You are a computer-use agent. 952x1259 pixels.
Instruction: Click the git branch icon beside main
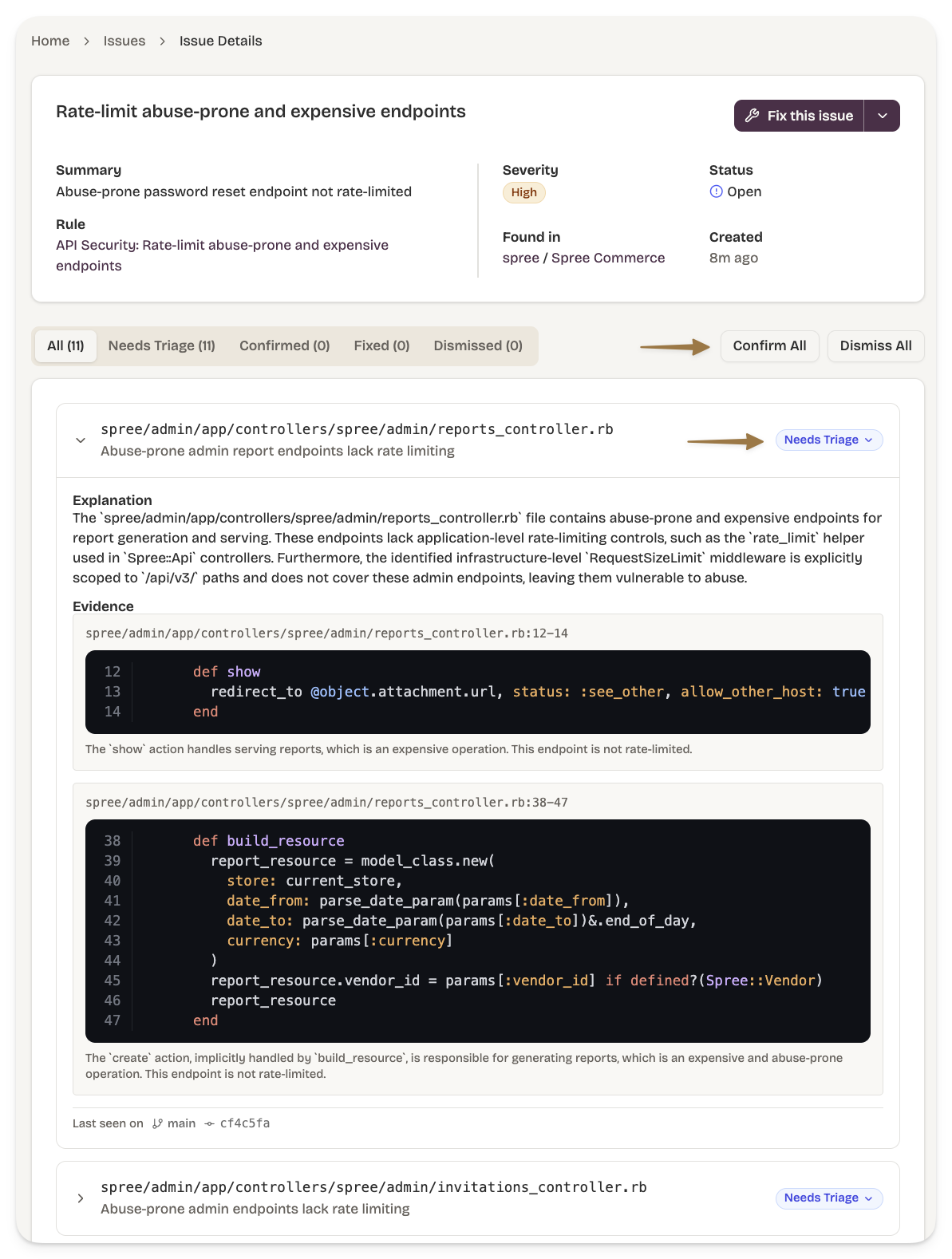(157, 1123)
